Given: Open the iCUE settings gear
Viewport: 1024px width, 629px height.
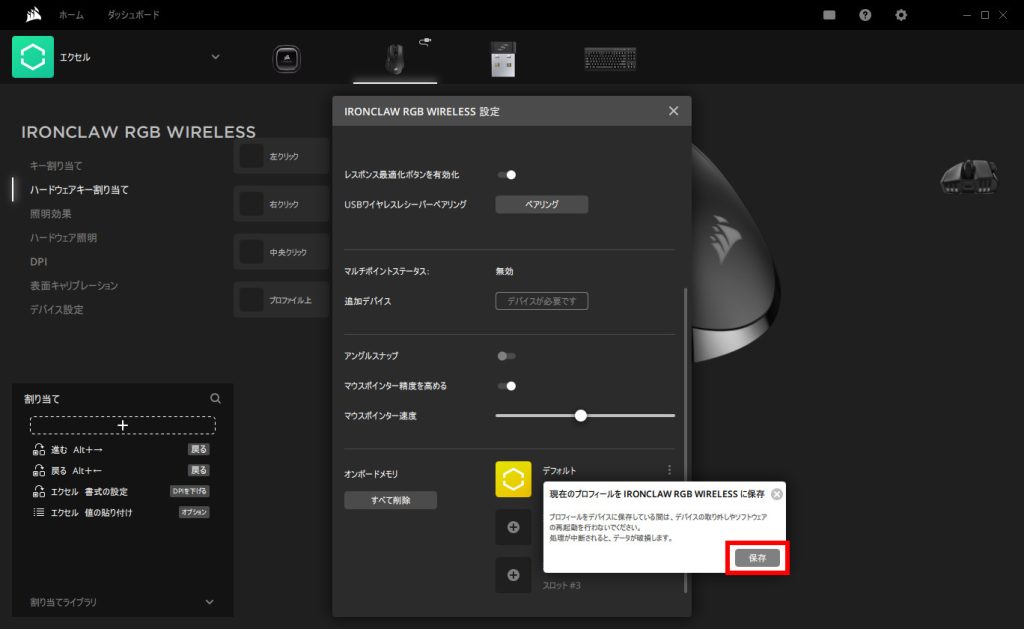Looking at the screenshot, I should tap(901, 15).
